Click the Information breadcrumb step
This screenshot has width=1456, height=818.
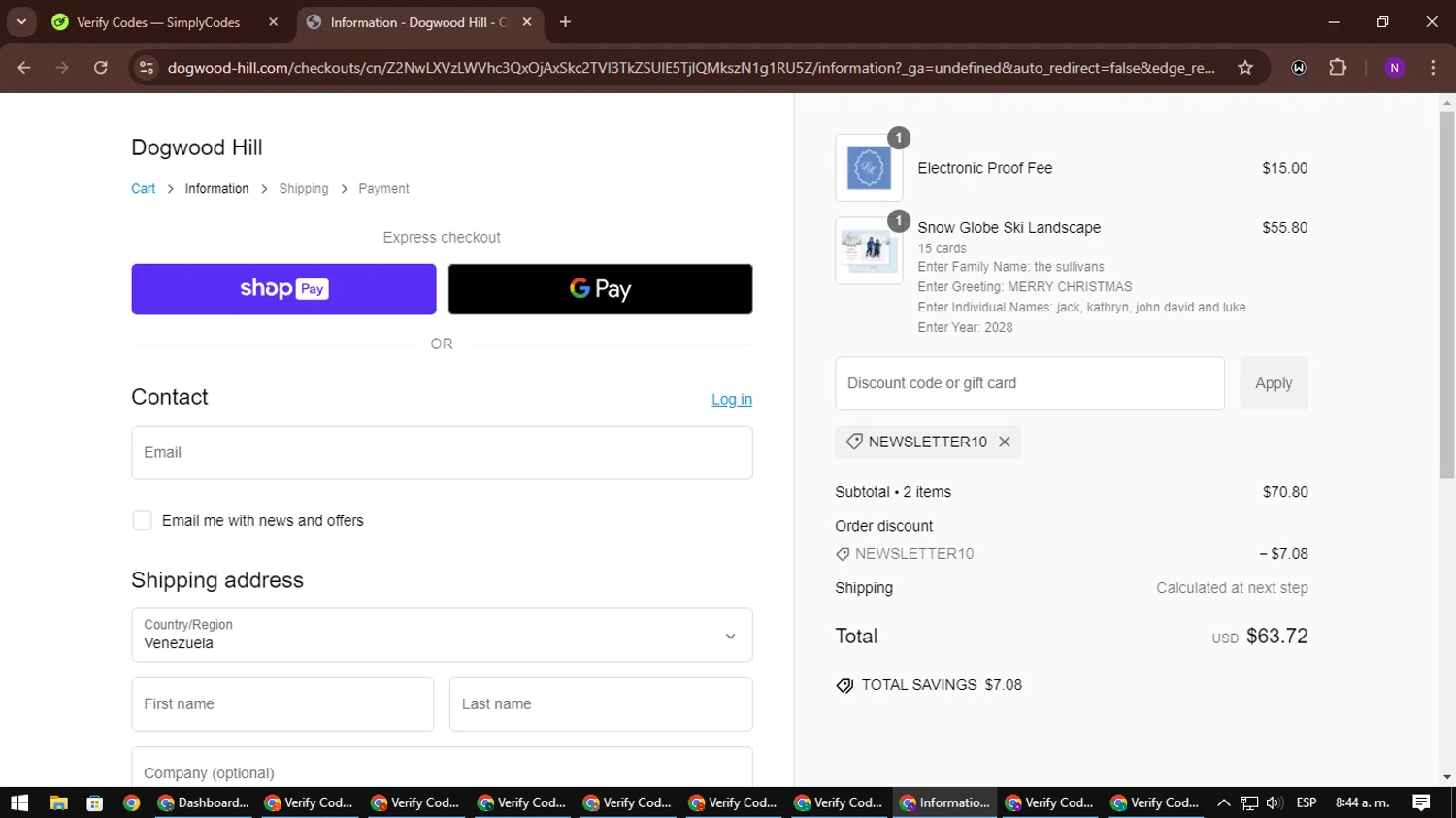click(x=216, y=189)
